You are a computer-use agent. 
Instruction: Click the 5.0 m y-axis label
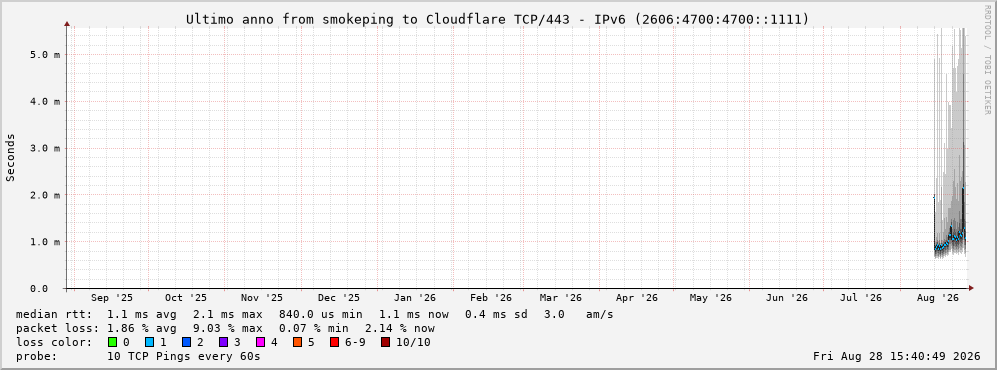click(45, 55)
